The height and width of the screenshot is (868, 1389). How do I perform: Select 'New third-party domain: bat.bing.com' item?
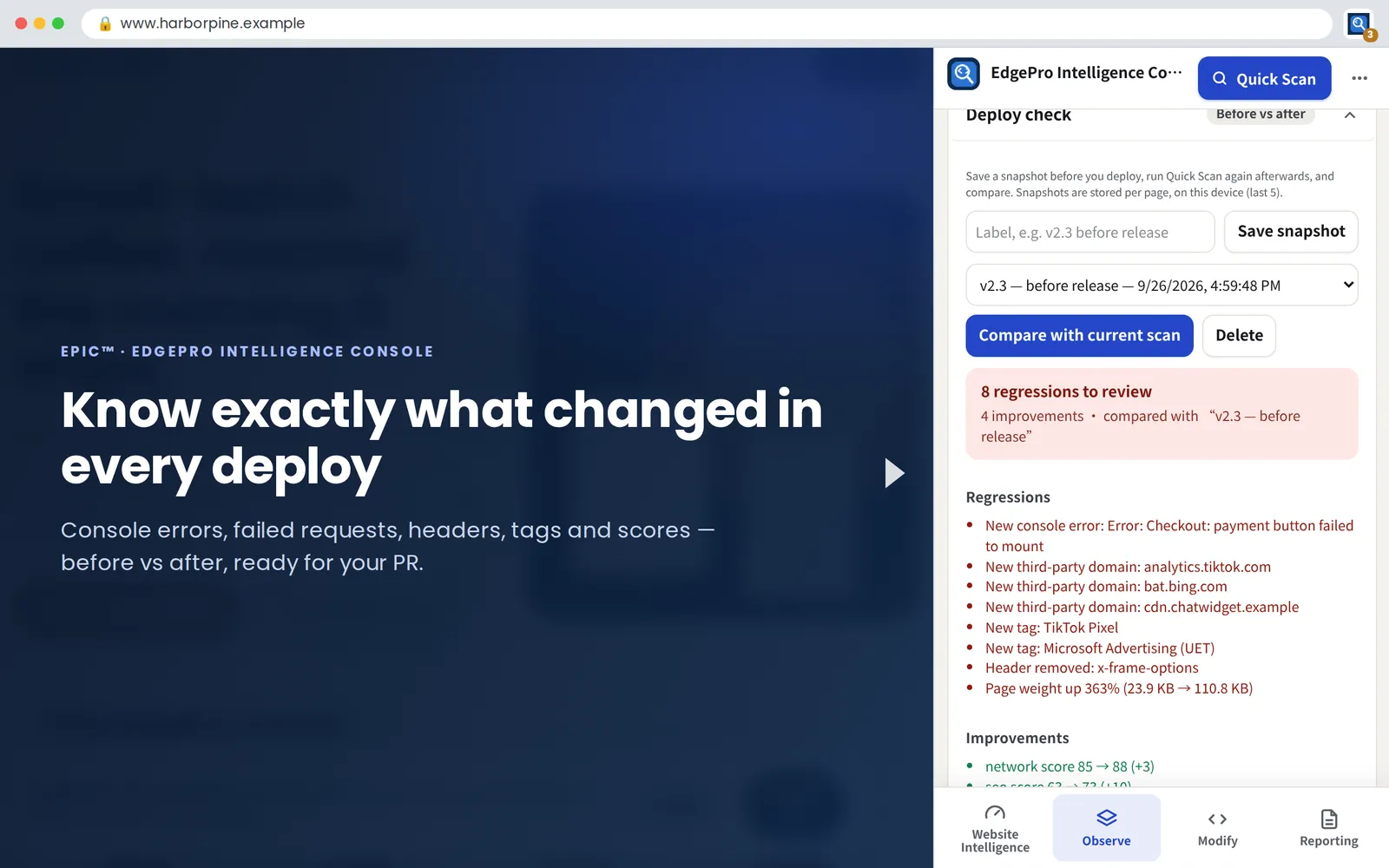(1106, 587)
